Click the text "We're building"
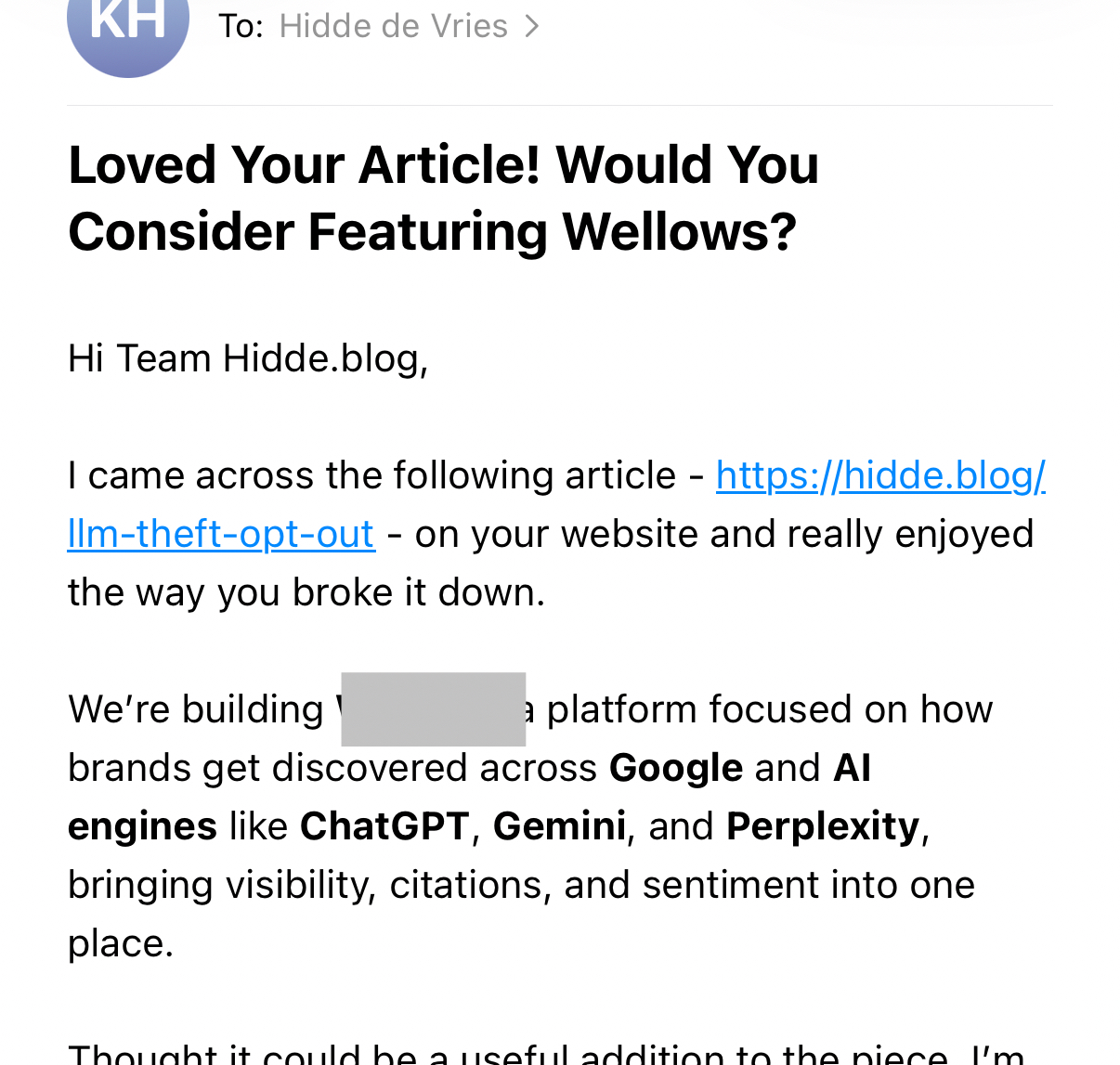This screenshot has height=1065, width=1120. (196, 709)
